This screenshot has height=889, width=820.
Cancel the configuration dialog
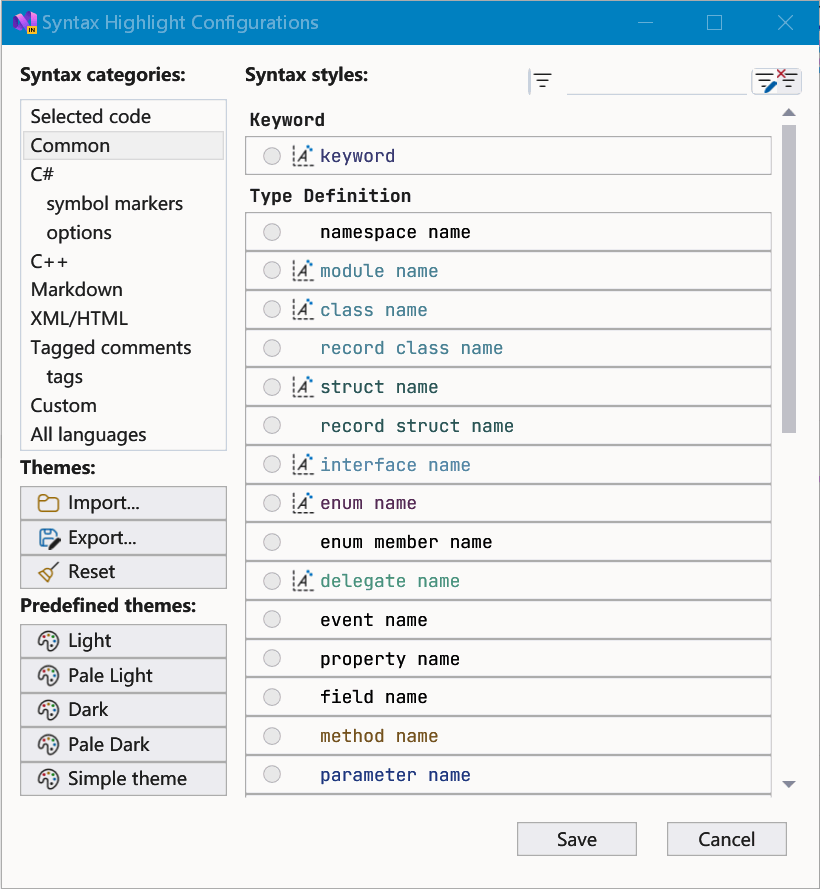tap(726, 839)
